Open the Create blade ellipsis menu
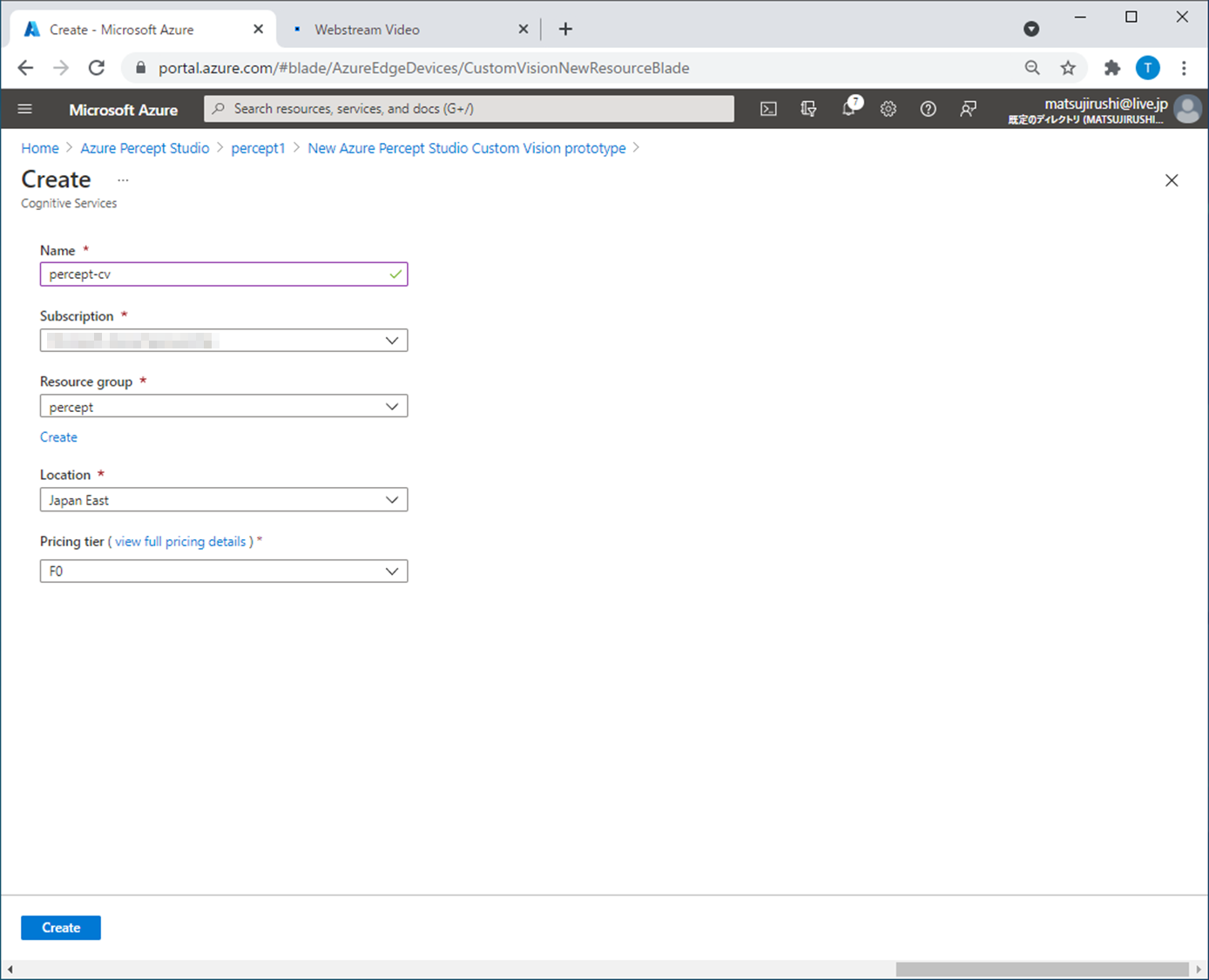 [x=123, y=180]
